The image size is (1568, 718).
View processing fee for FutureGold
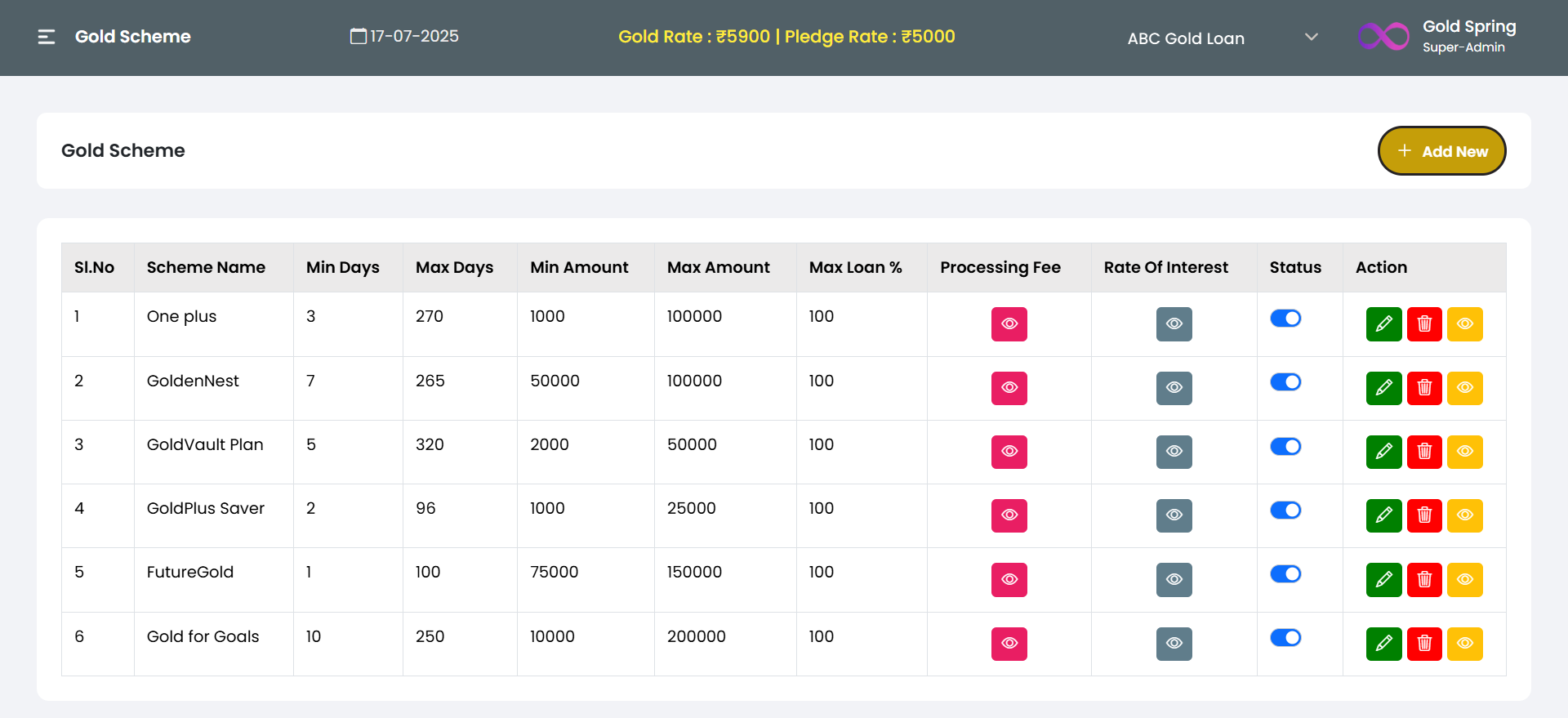[x=1009, y=580]
